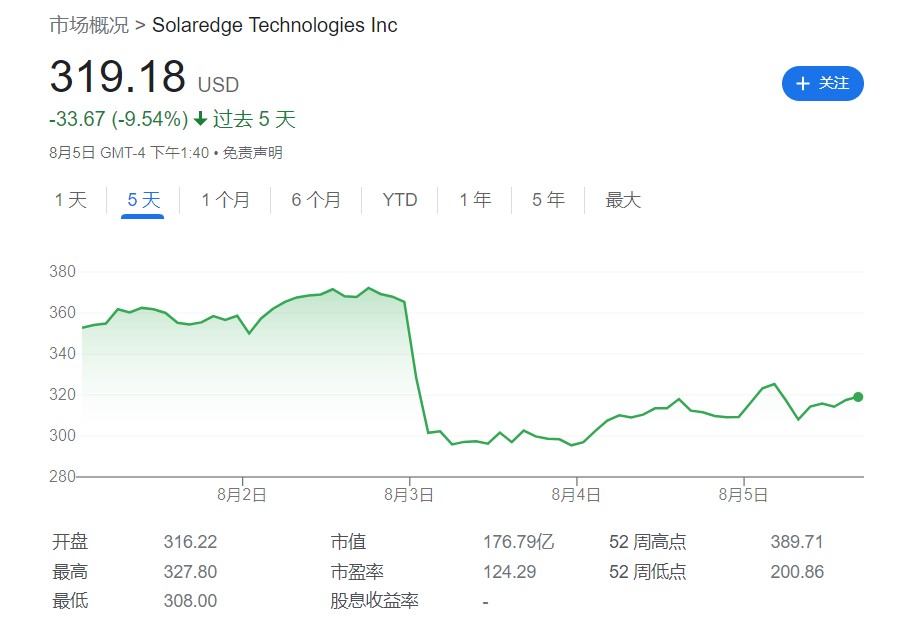Click the 319.18 current price value
The image size is (902, 629).
118,78
